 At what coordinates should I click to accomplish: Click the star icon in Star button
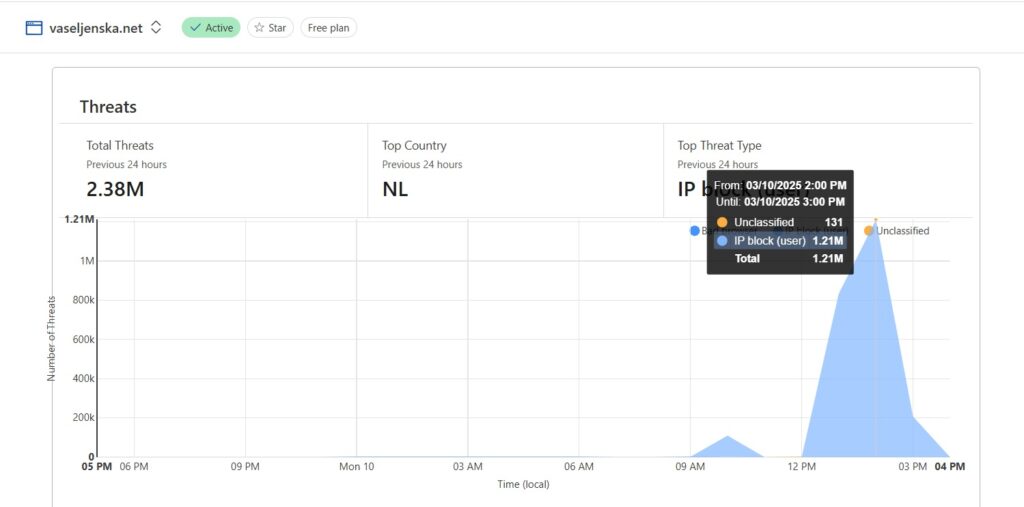click(259, 27)
